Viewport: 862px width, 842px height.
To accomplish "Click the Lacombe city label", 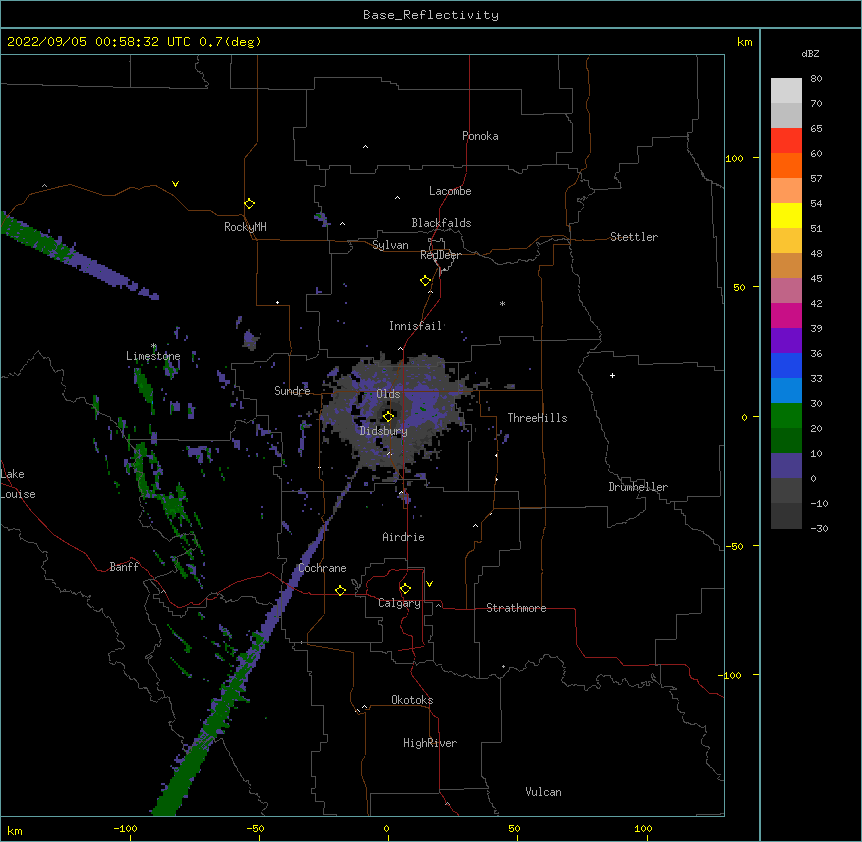I will (x=450, y=191).
